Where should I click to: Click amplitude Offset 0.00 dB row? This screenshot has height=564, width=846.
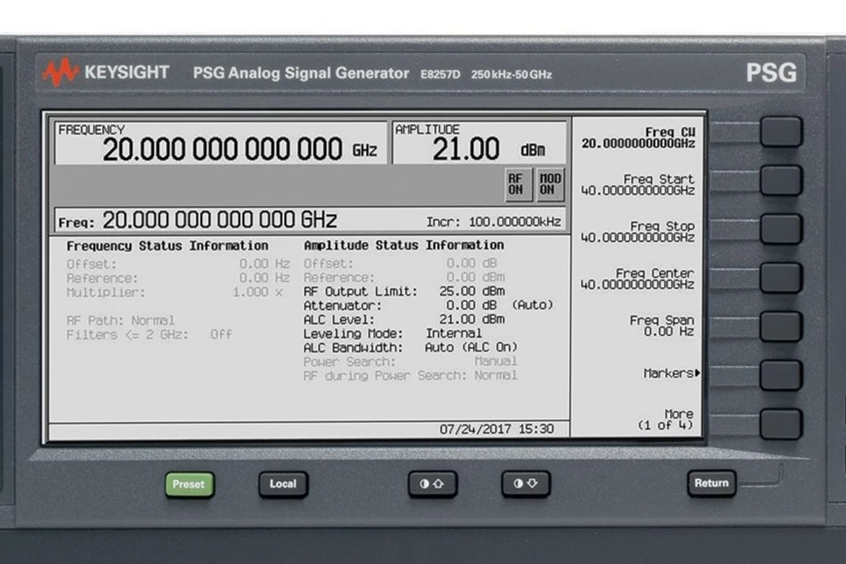click(400, 263)
